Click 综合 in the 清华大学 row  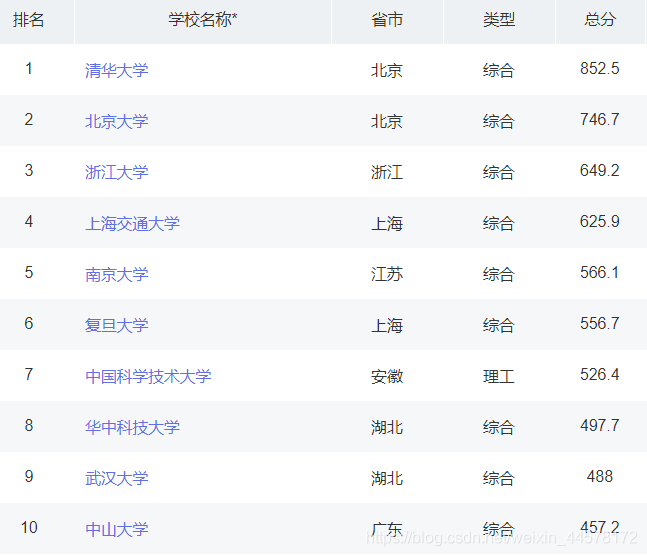[498, 70]
